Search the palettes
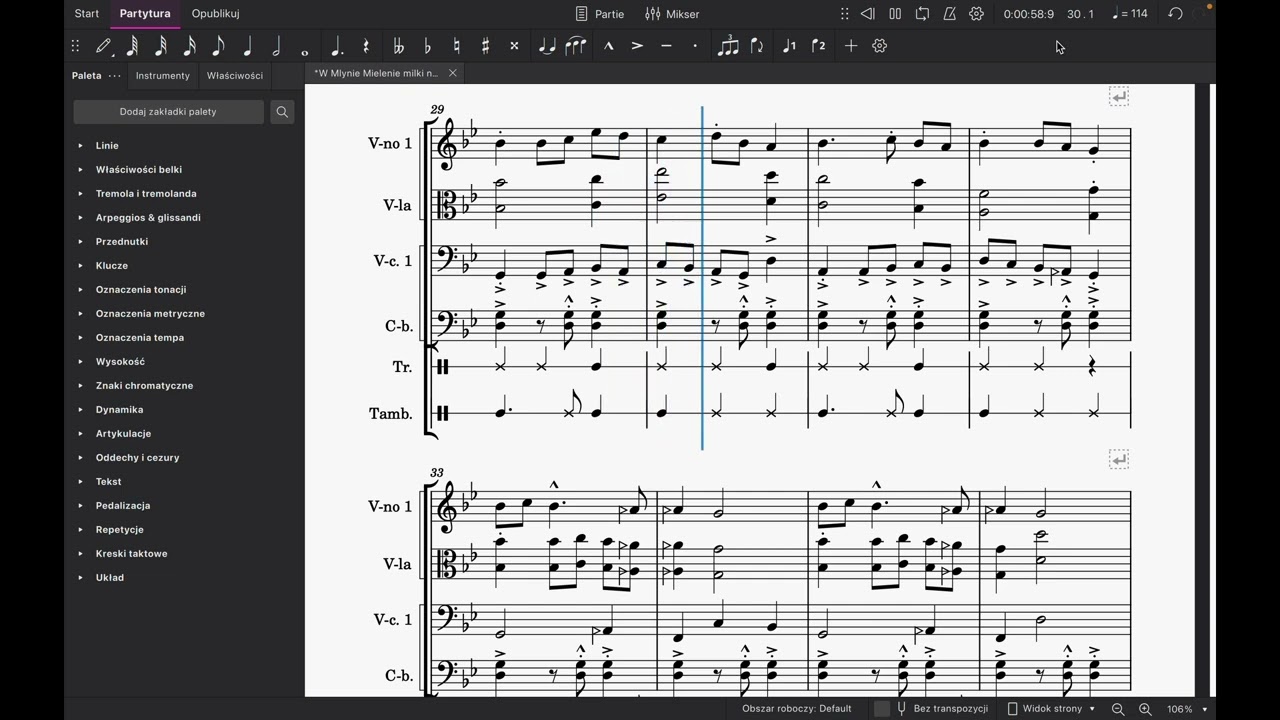Viewport: 1280px width, 720px height. 282,112
